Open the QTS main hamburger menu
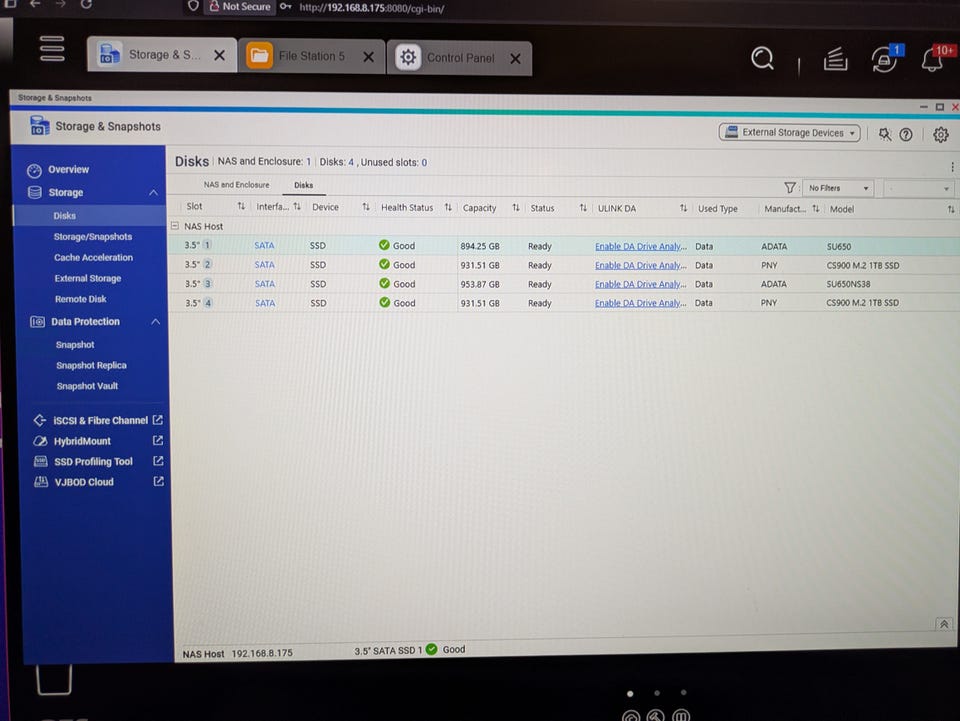The height and width of the screenshot is (721, 960). tap(52, 48)
